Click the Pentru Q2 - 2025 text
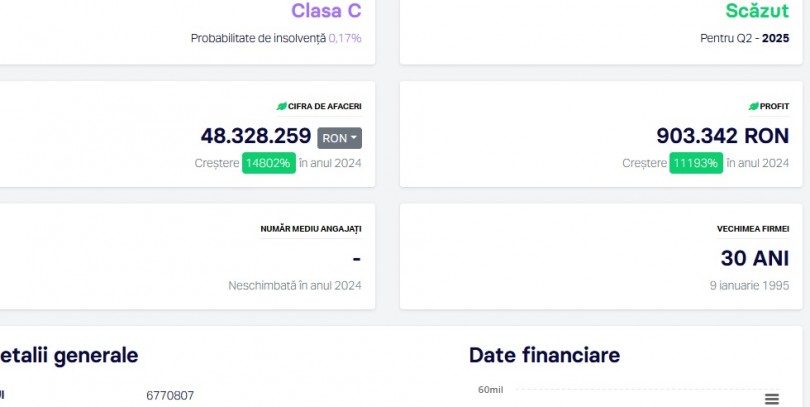Image resolution: width=810 pixels, height=407 pixels. coord(745,38)
